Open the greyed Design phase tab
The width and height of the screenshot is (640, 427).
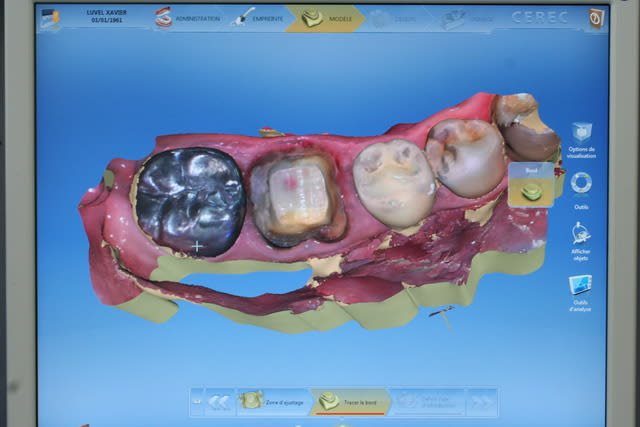point(394,18)
